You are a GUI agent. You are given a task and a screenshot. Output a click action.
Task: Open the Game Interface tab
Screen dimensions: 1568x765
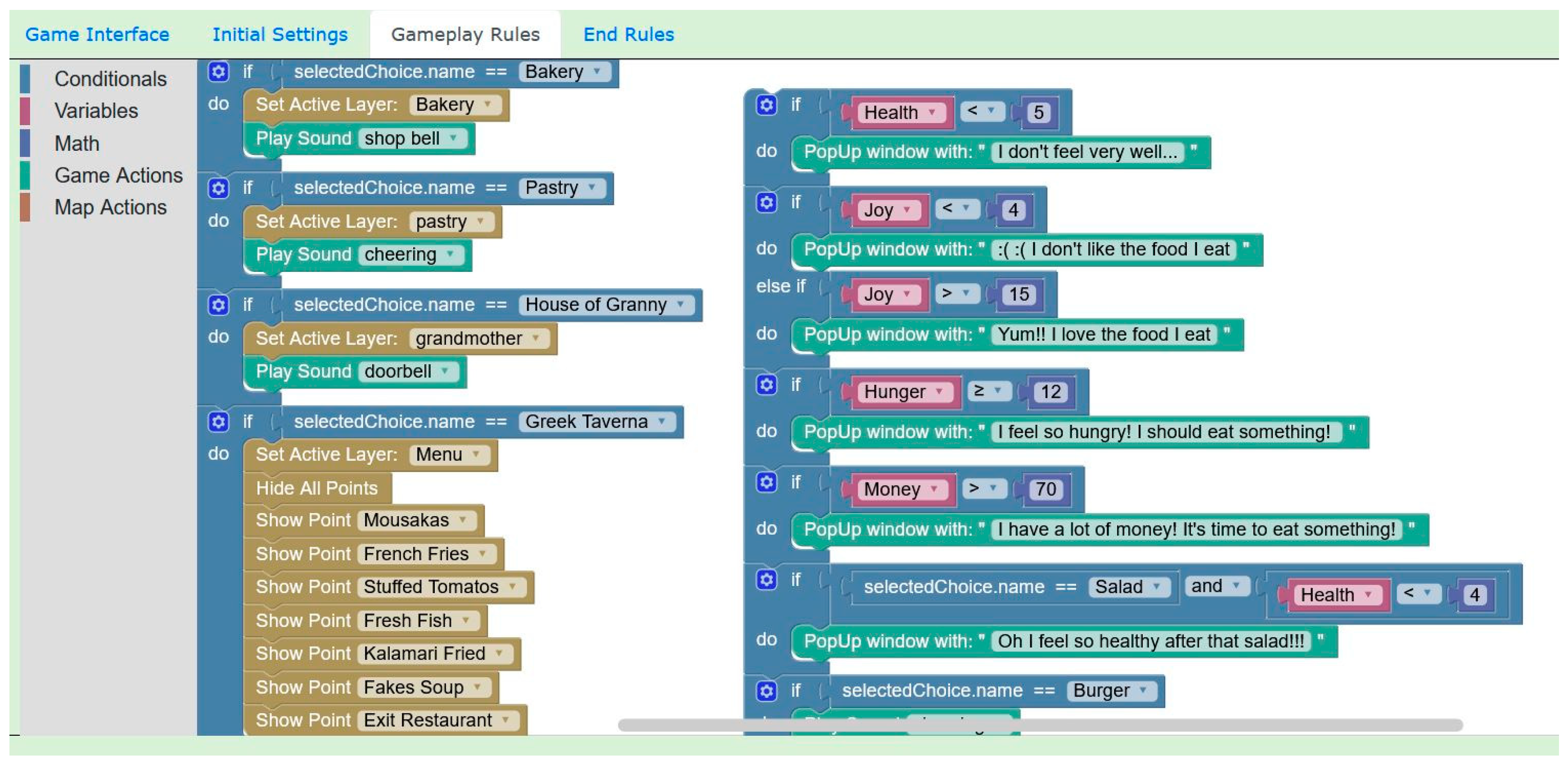(x=97, y=35)
